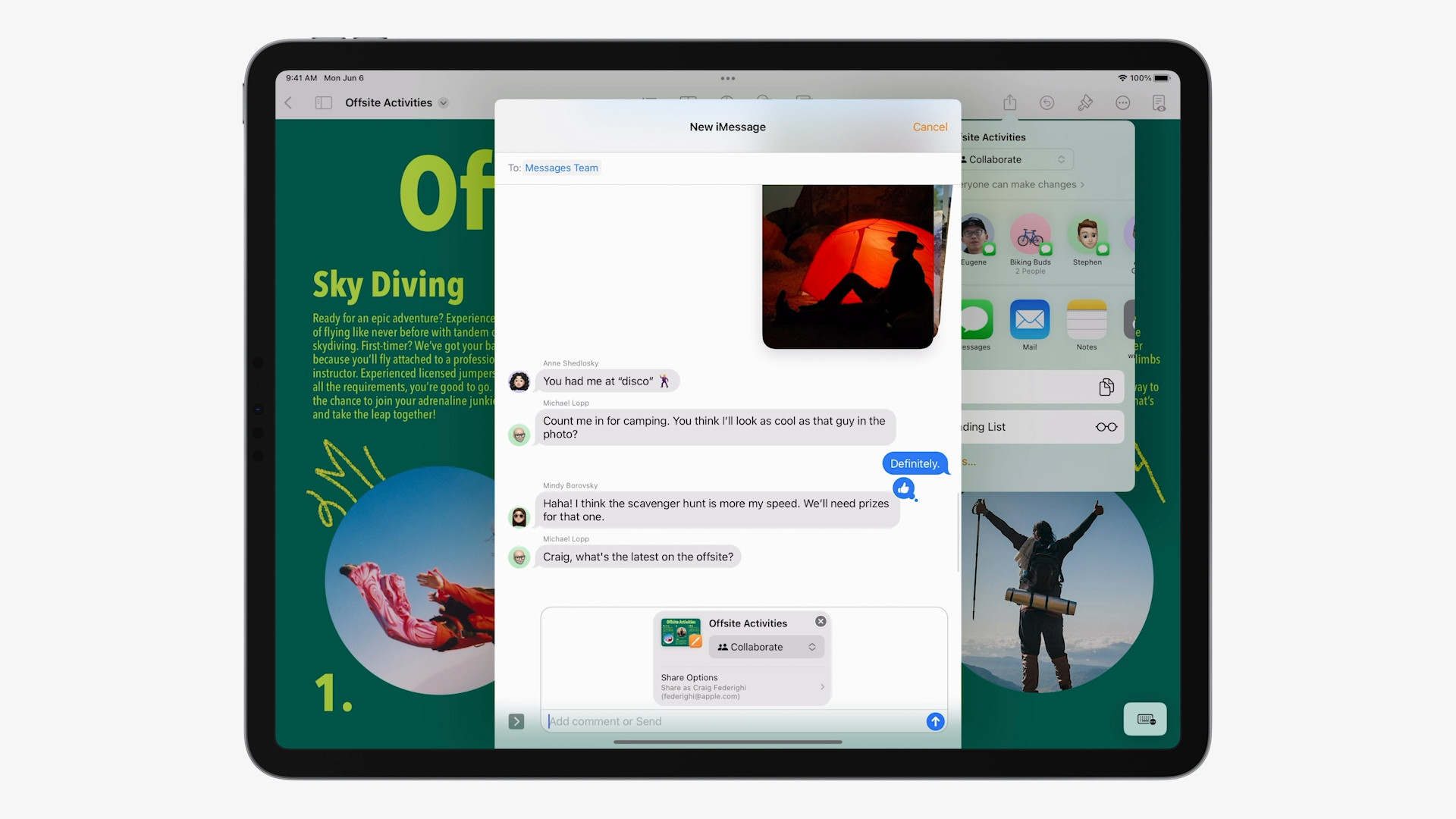The image size is (1456, 819).
Task: Open the camping tent photo in conversation
Action: point(848,266)
